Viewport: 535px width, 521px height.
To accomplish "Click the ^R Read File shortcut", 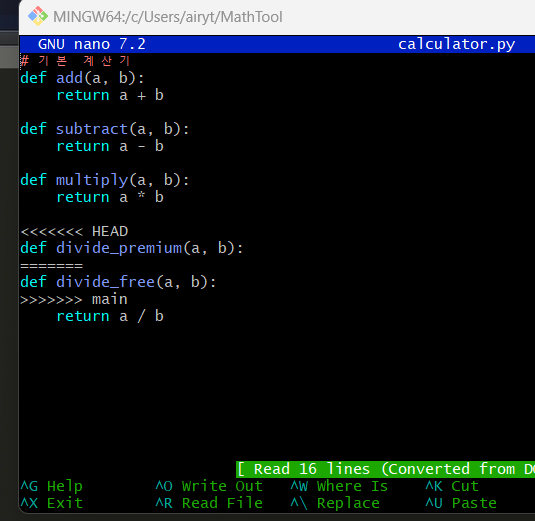I will pos(209,503).
